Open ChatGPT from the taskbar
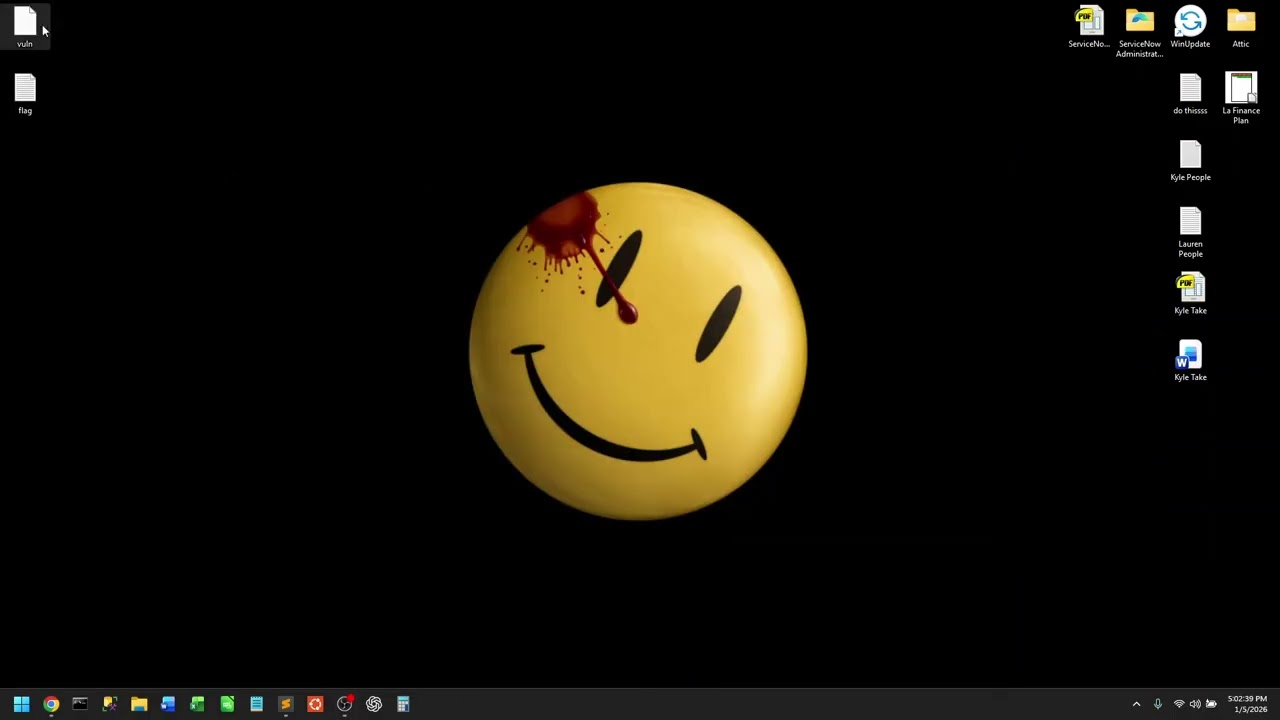Screen dimensions: 1280x720 (374, 704)
